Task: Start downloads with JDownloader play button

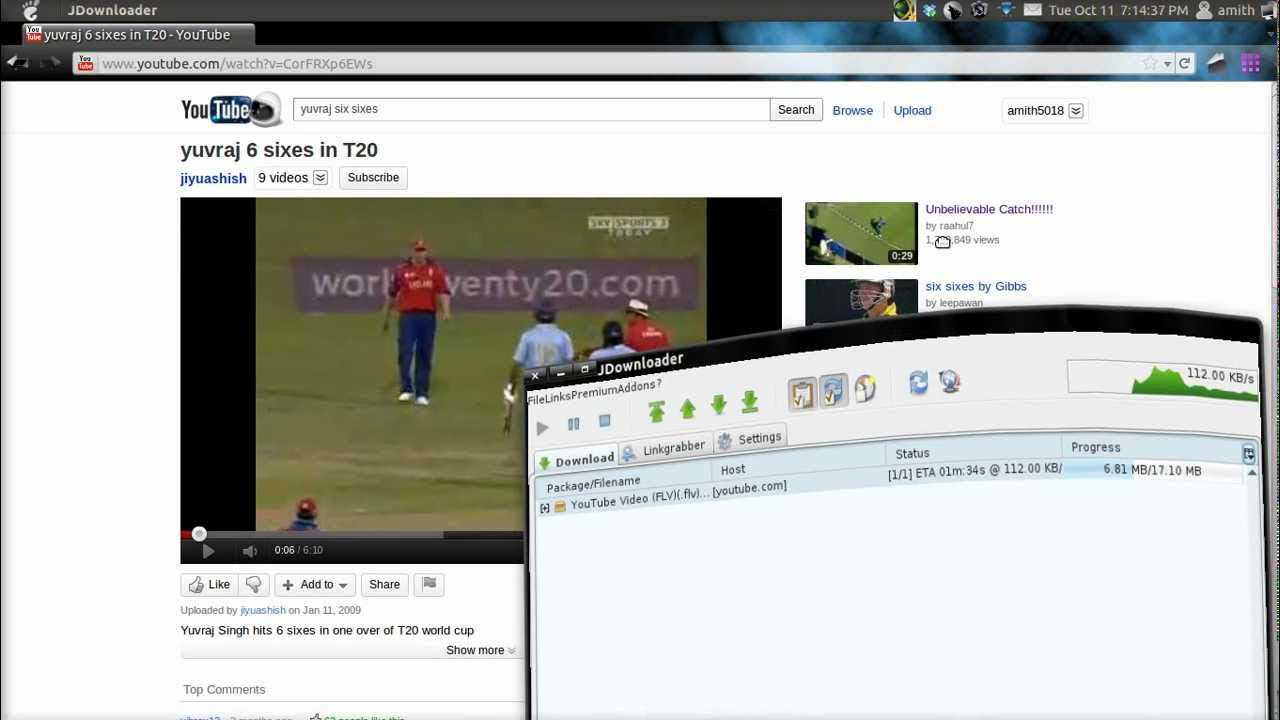Action: 542,428
